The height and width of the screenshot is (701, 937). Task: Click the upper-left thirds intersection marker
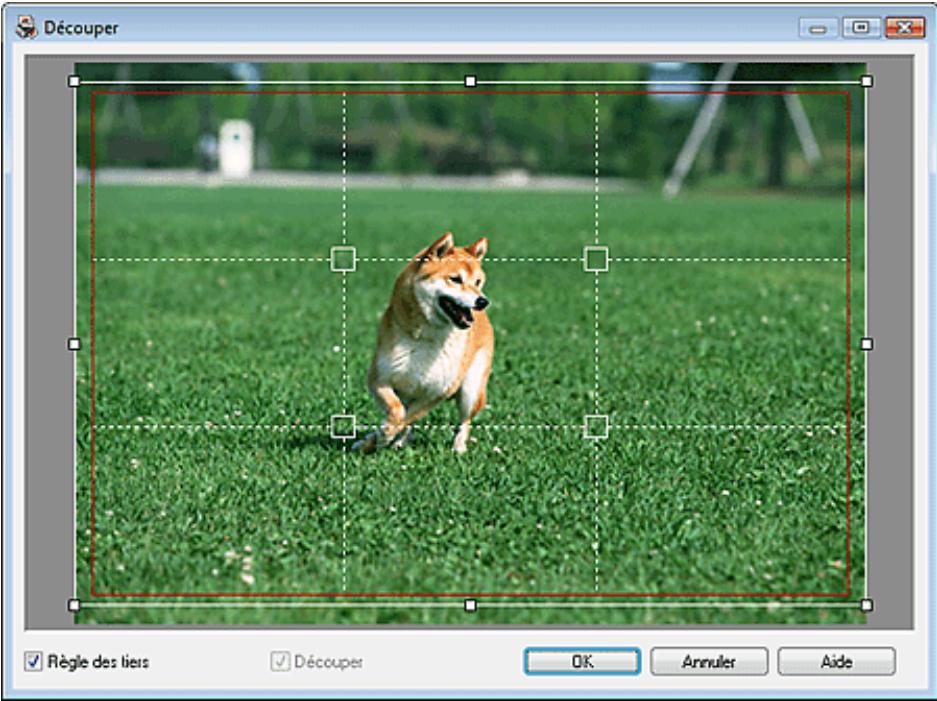coord(343,259)
